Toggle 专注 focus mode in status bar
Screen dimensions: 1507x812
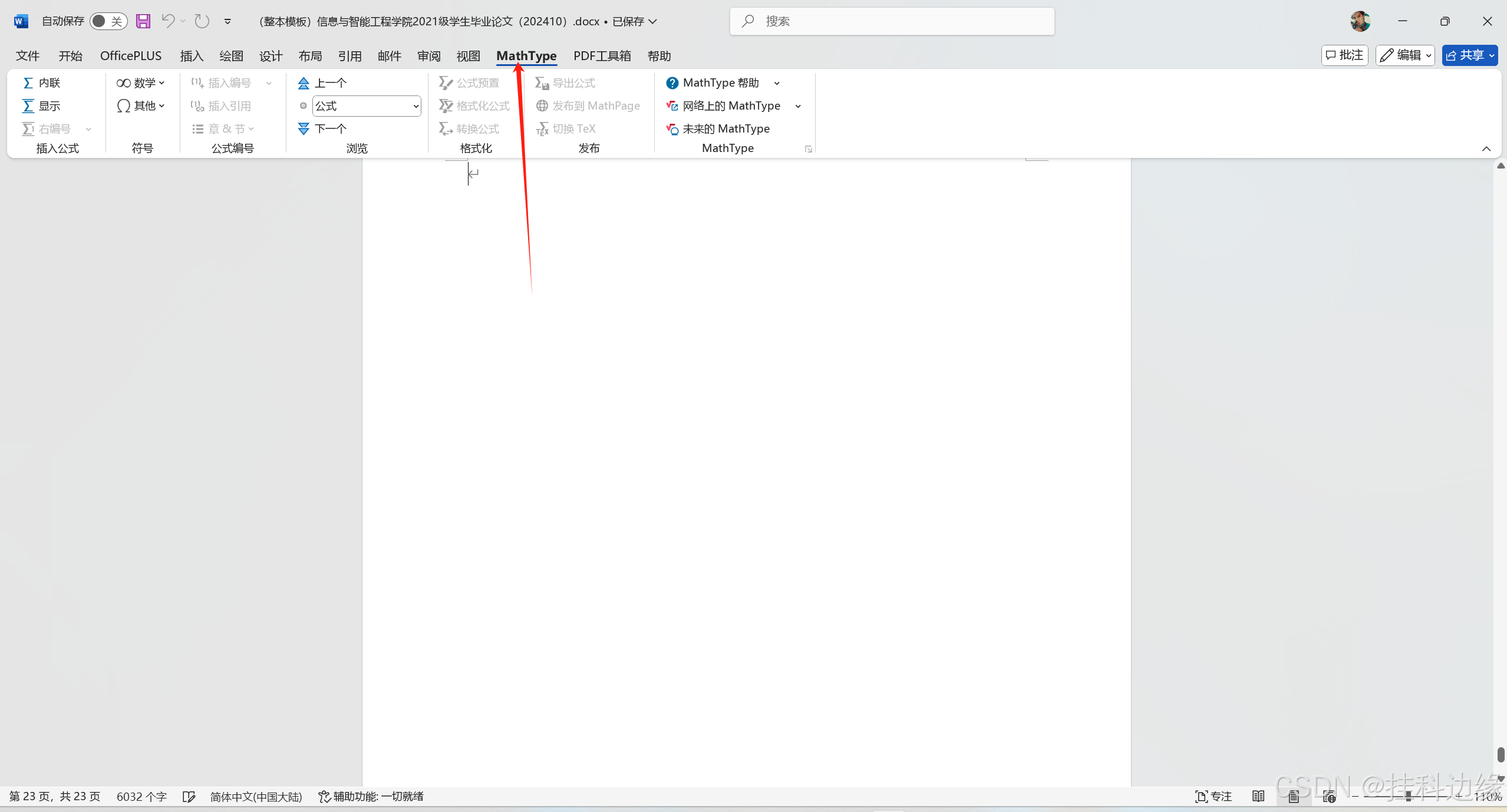(1213, 797)
